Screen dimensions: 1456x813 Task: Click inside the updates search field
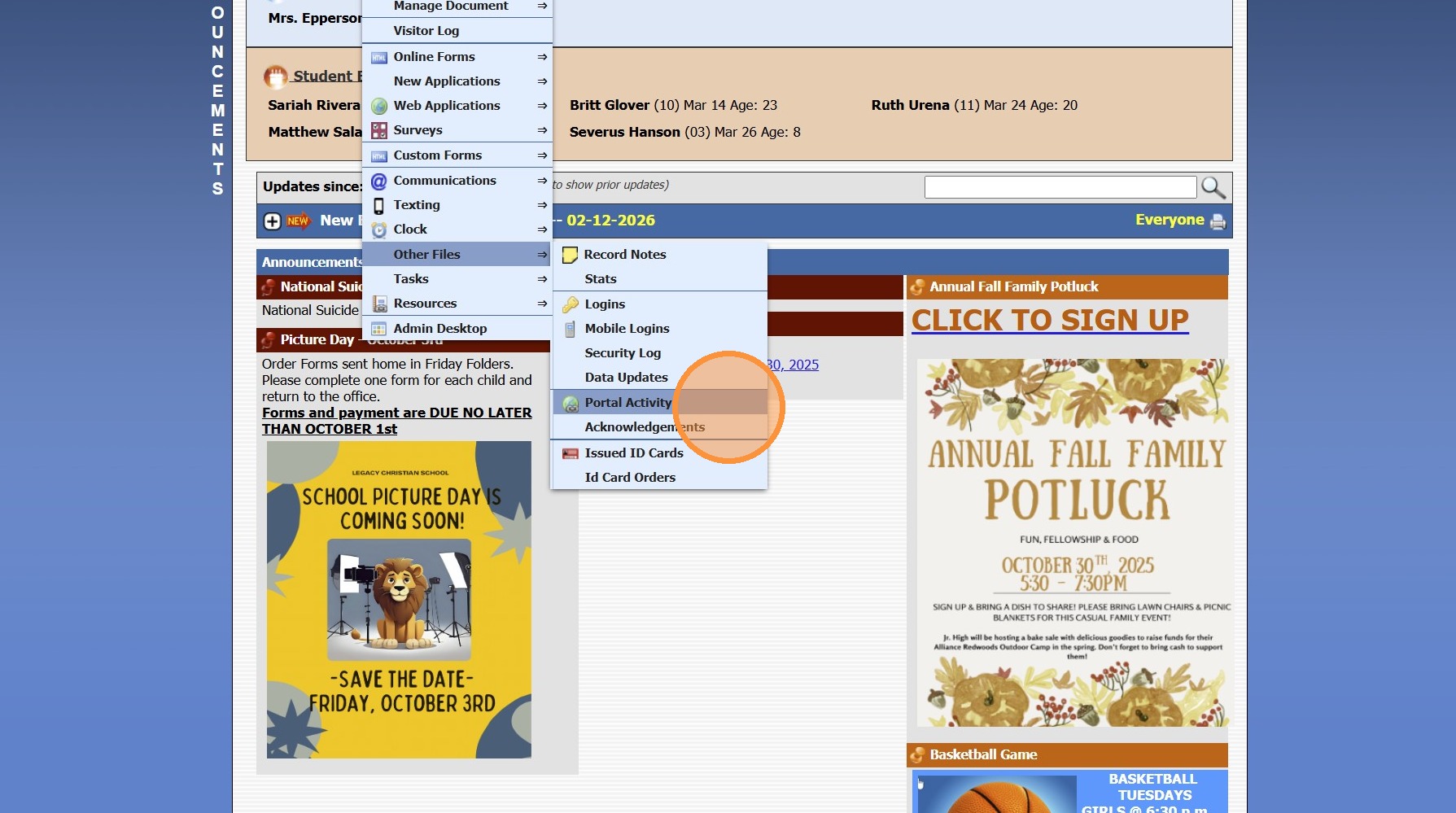tap(1060, 187)
